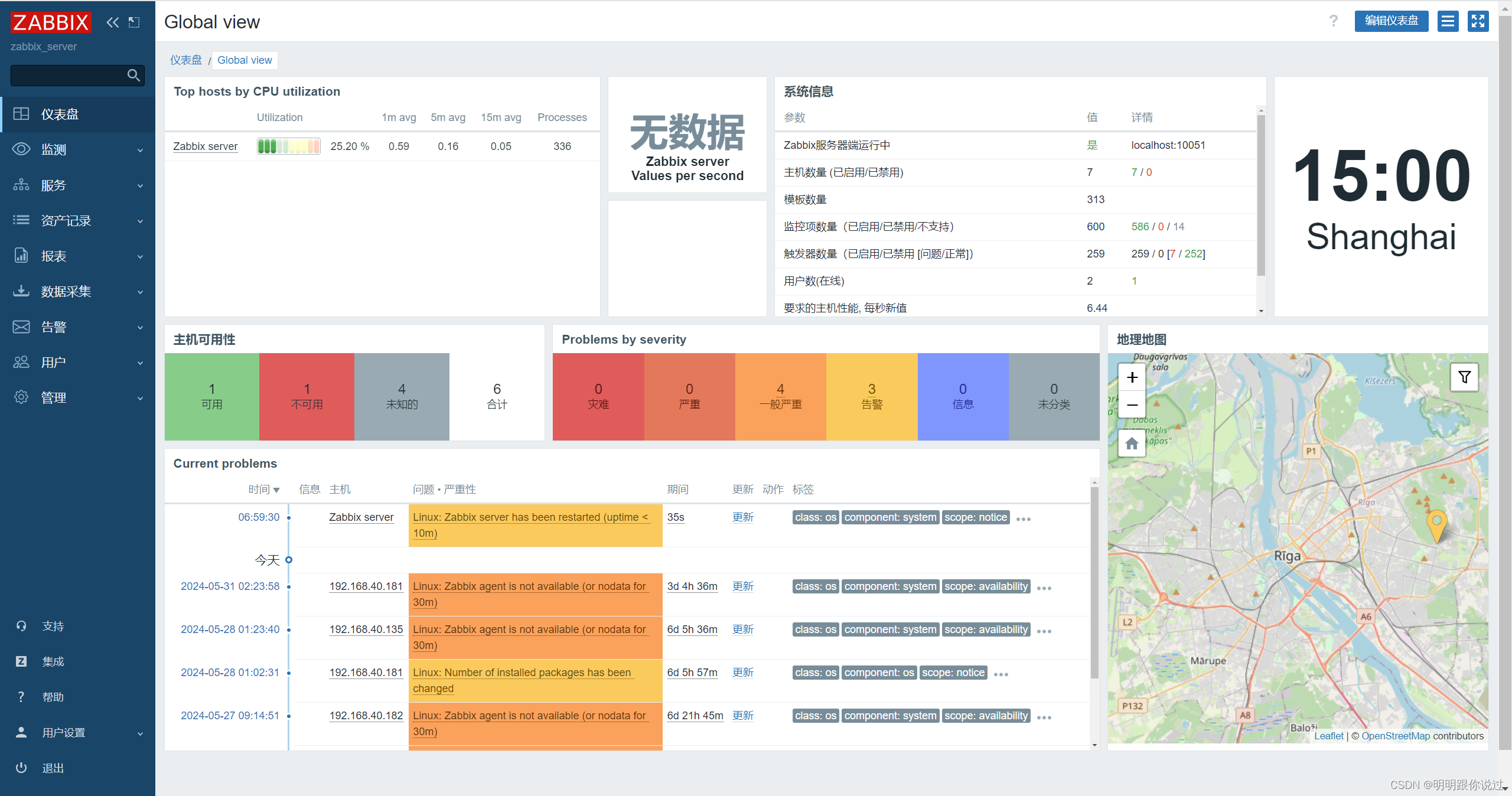Screen dimensions: 1512x796
Task: Show more tags for 192.168.40.182 problem
Action: click(1044, 717)
